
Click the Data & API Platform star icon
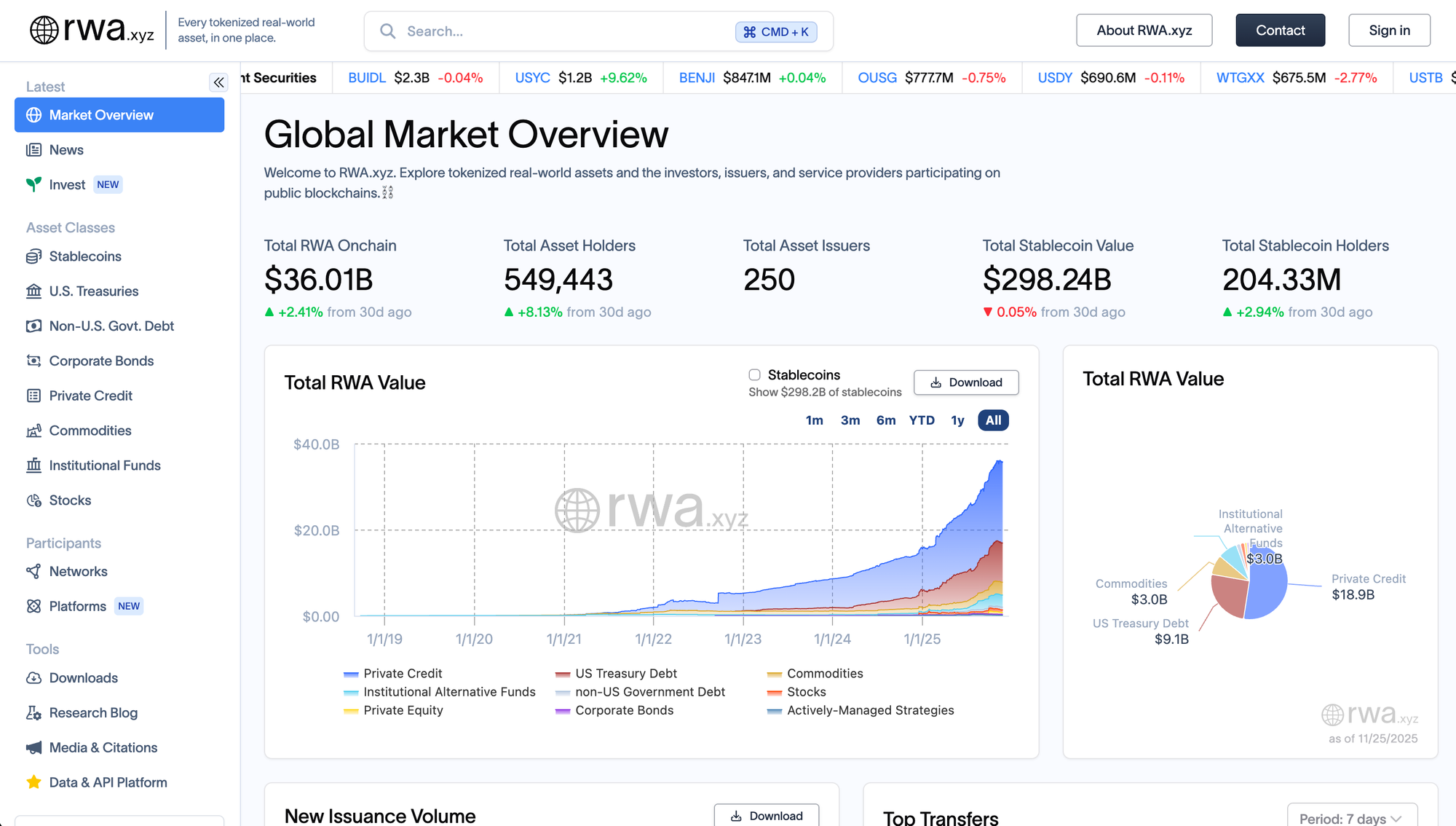[33, 782]
